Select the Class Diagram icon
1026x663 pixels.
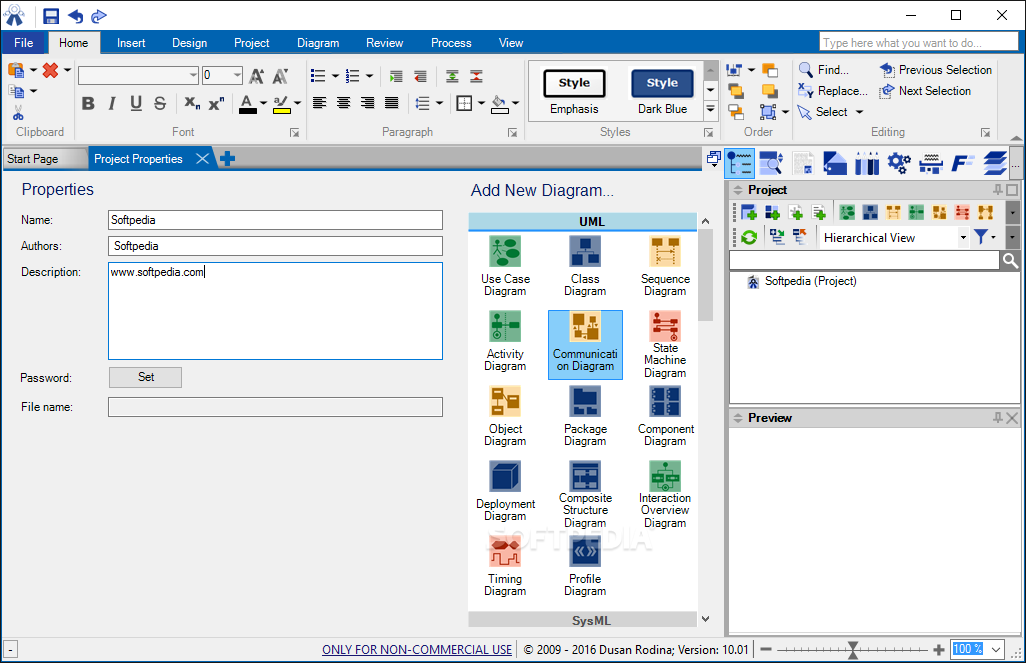(x=585, y=251)
